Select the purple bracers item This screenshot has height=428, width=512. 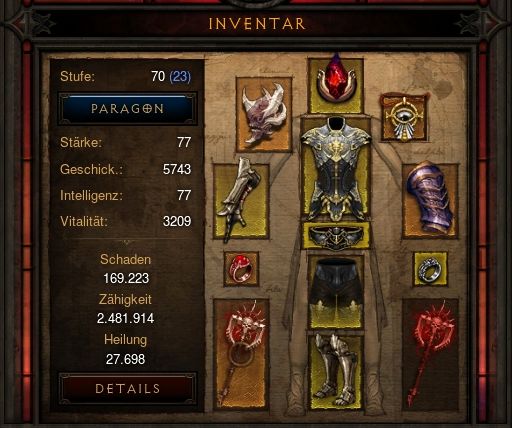[430, 201]
